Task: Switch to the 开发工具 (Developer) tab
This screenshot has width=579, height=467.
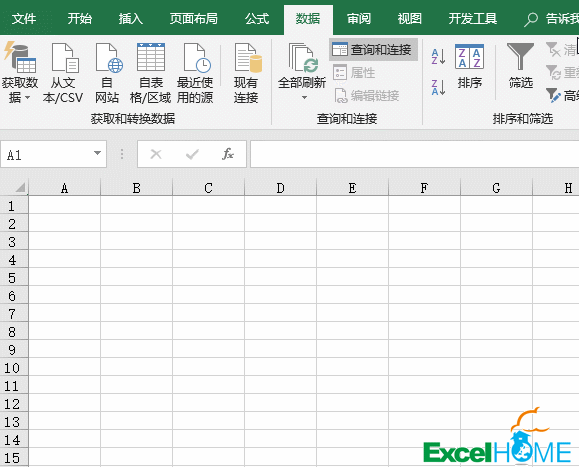Action: click(x=473, y=18)
